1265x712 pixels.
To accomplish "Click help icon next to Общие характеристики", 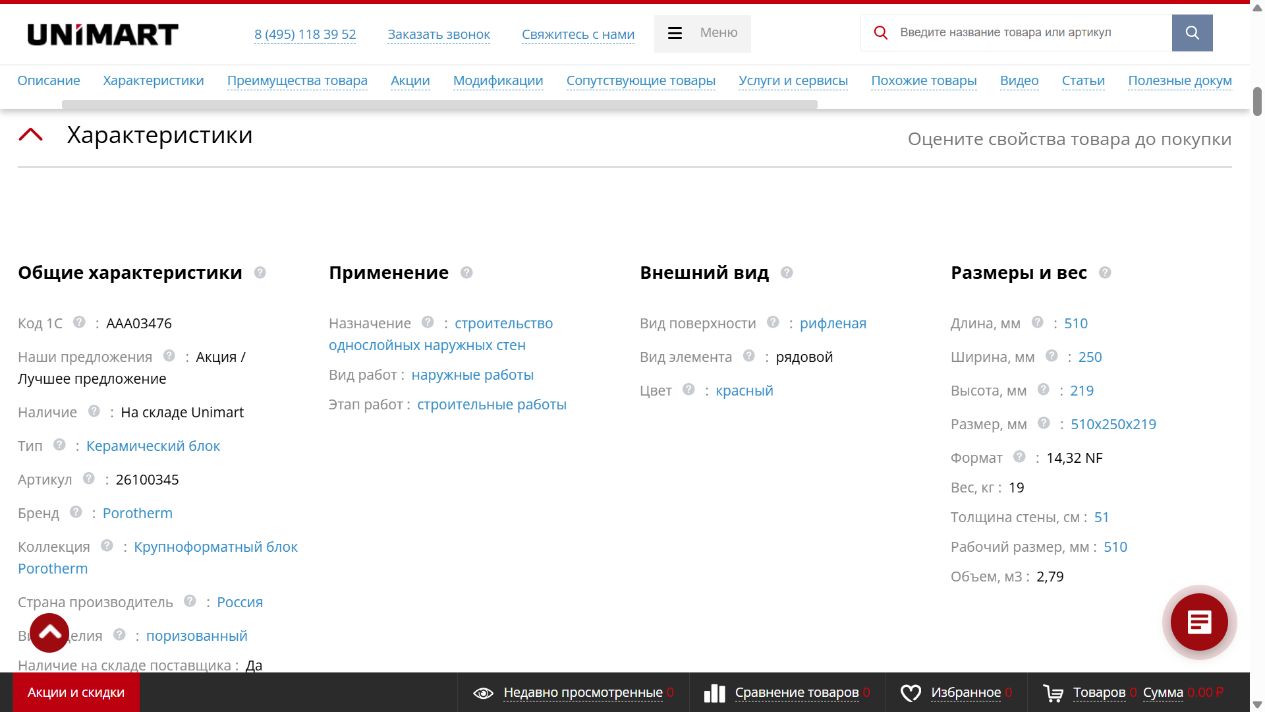I will click(260, 272).
